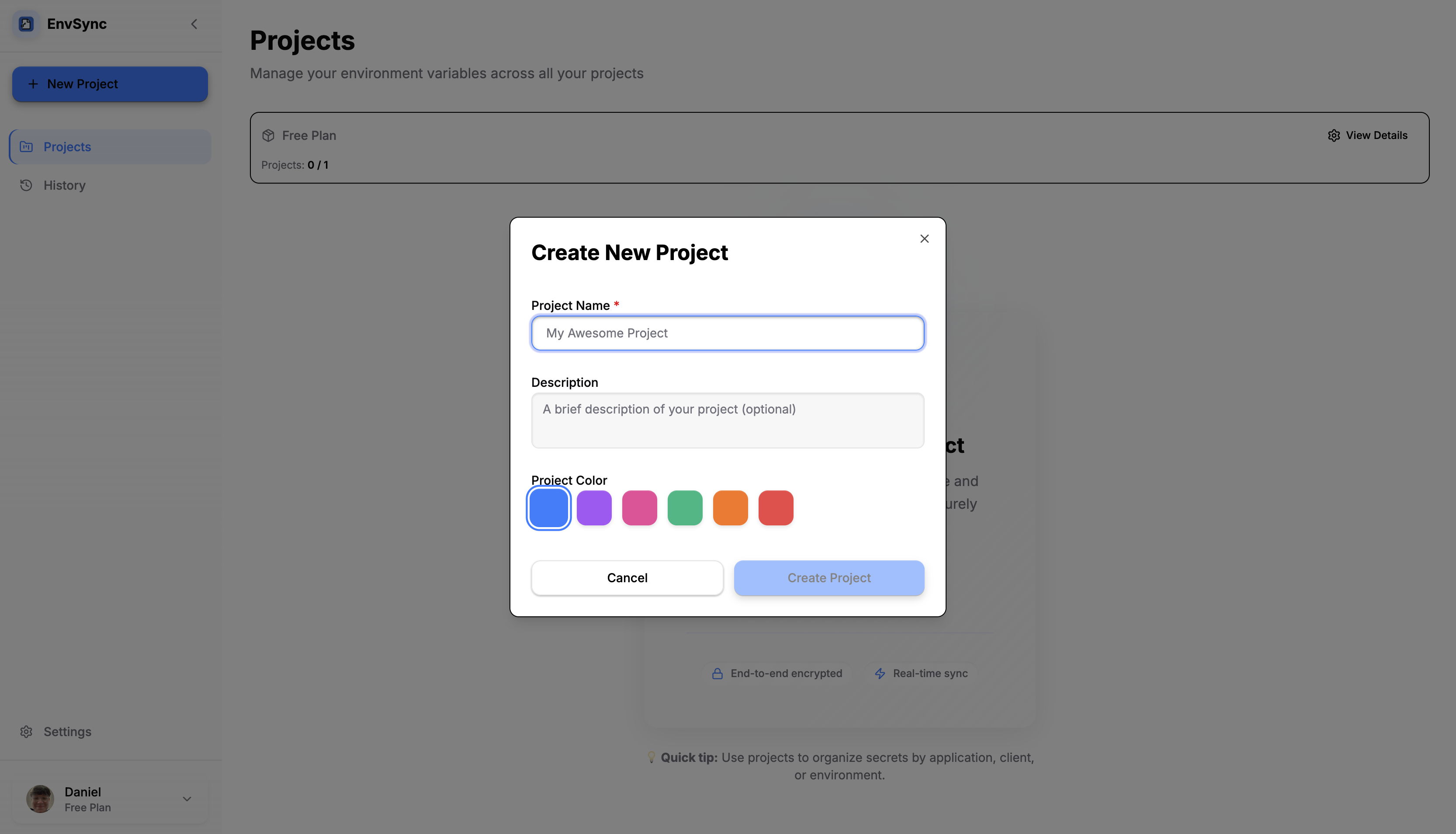Viewport: 1456px width, 834px height.
Task: Choose the pink project color
Action: 639,507
